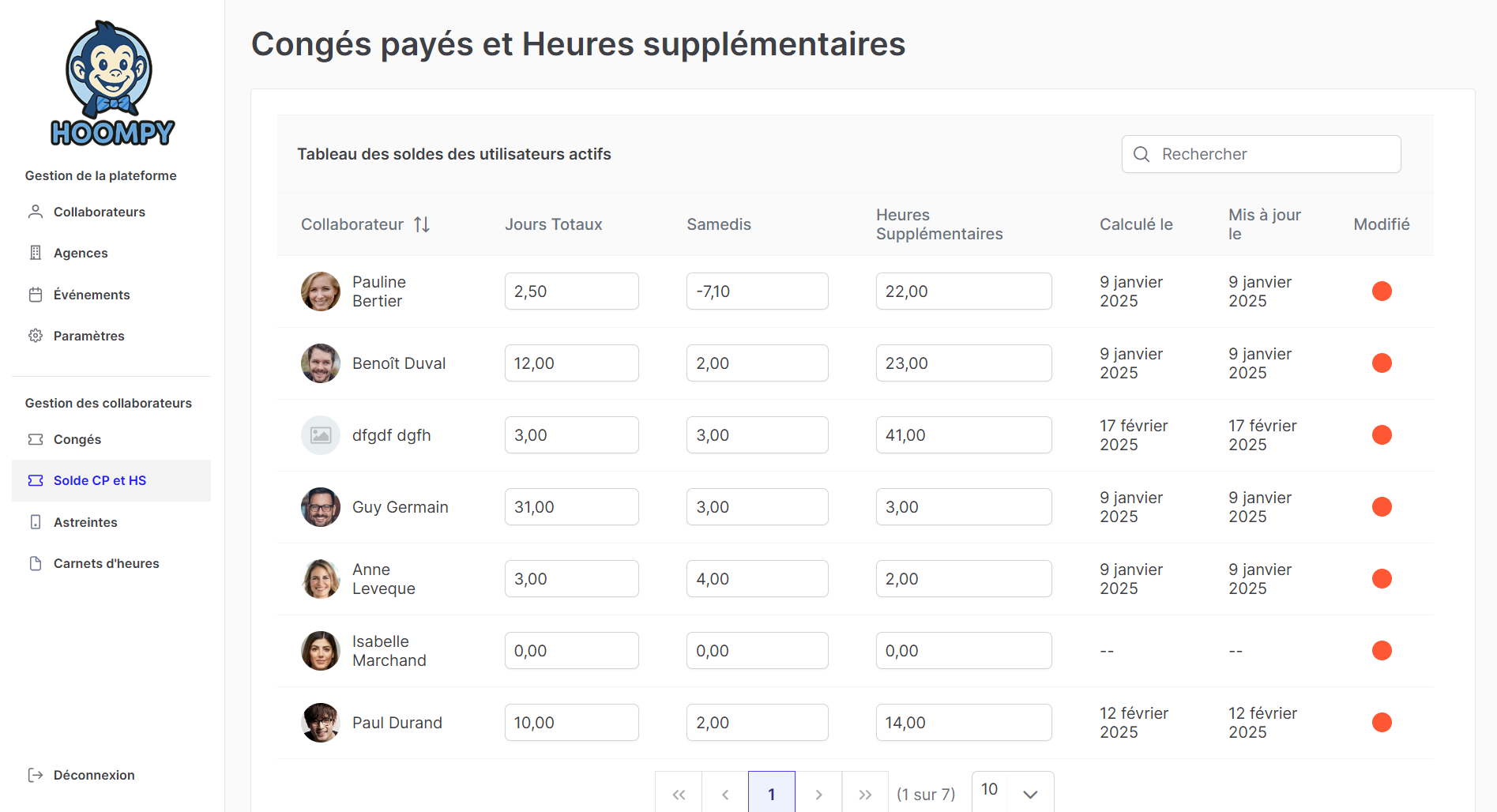
Task: Sort table by Collaborateur column arrows
Action: point(422,224)
